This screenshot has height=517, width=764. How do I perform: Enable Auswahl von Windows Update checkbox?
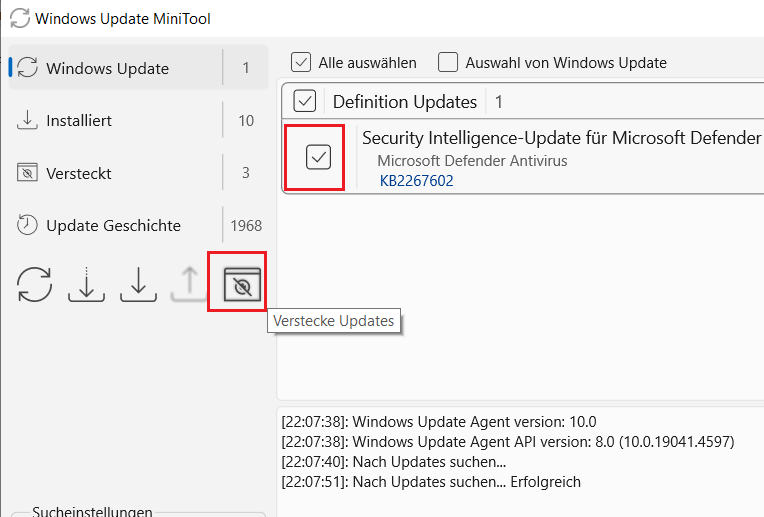point(448,62)
